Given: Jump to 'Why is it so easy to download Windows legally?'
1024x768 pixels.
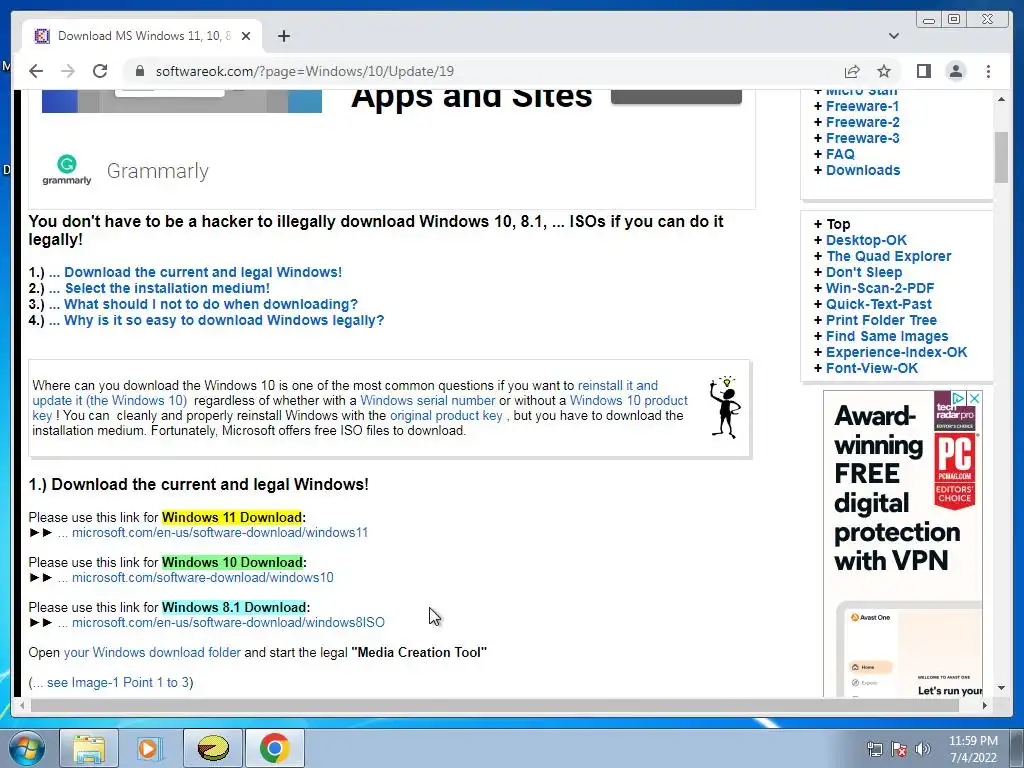Looking at the screenshot, I should (224, 320).
